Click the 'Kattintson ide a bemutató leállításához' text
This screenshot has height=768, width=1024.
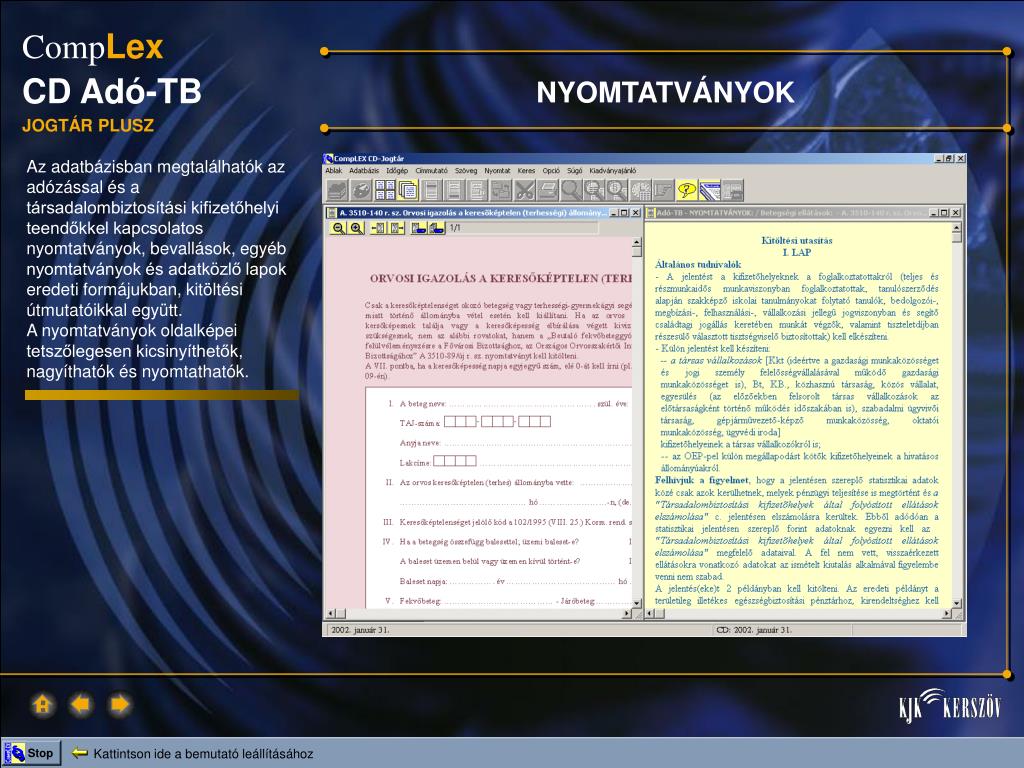[203, 754]
